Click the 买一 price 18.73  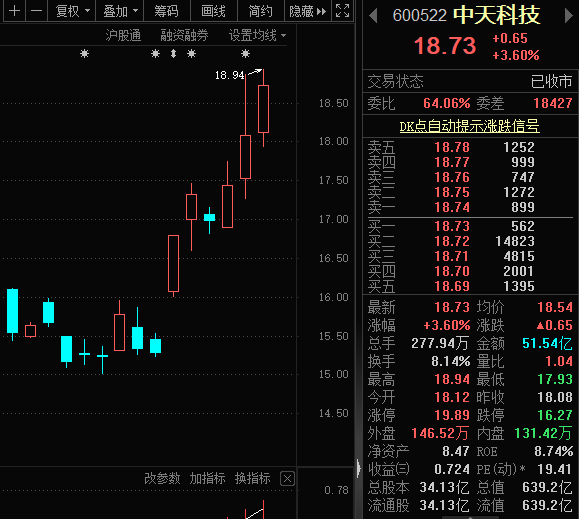pyautogui.click(x=452, y=226)
